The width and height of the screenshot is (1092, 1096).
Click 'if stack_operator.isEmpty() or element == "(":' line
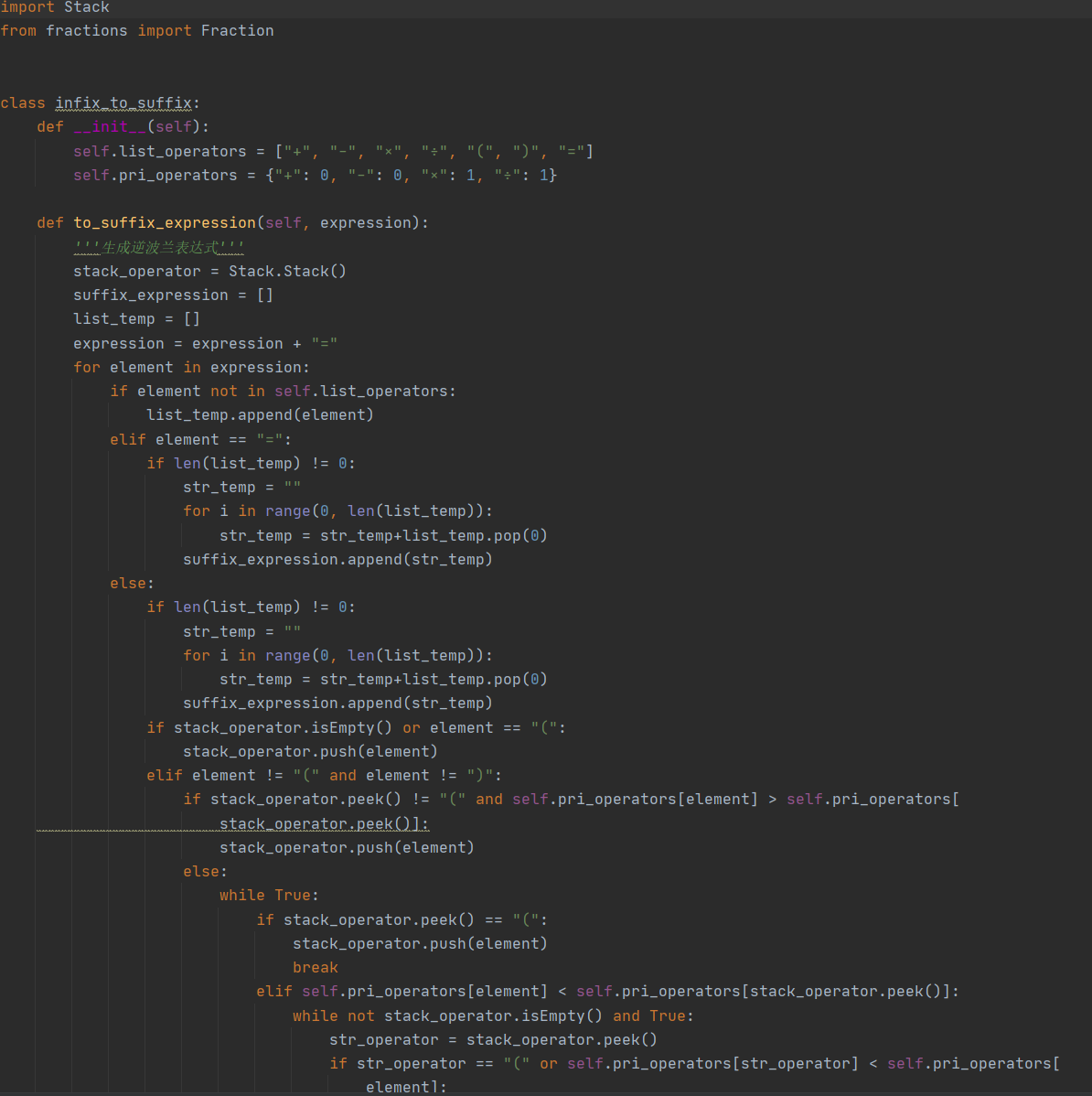coord(357,727)
